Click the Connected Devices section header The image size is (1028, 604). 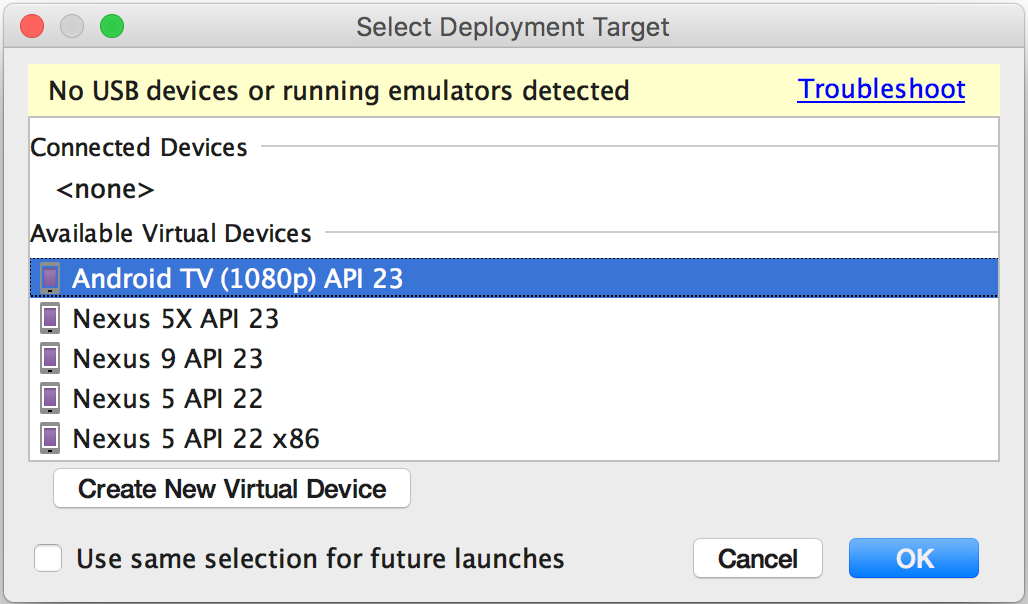(x=138, y=147)
